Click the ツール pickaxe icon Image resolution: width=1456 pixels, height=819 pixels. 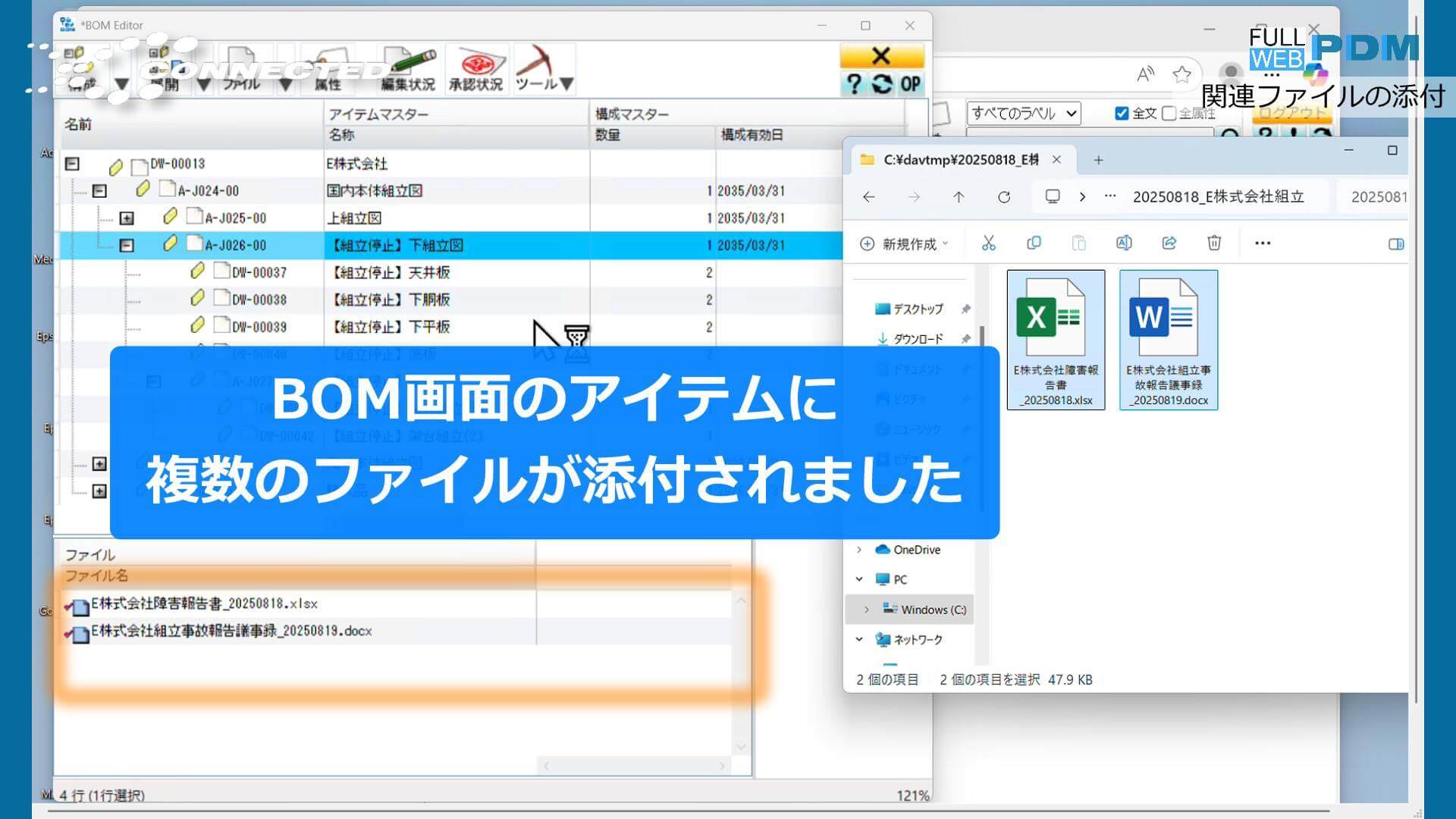[540, 61]
